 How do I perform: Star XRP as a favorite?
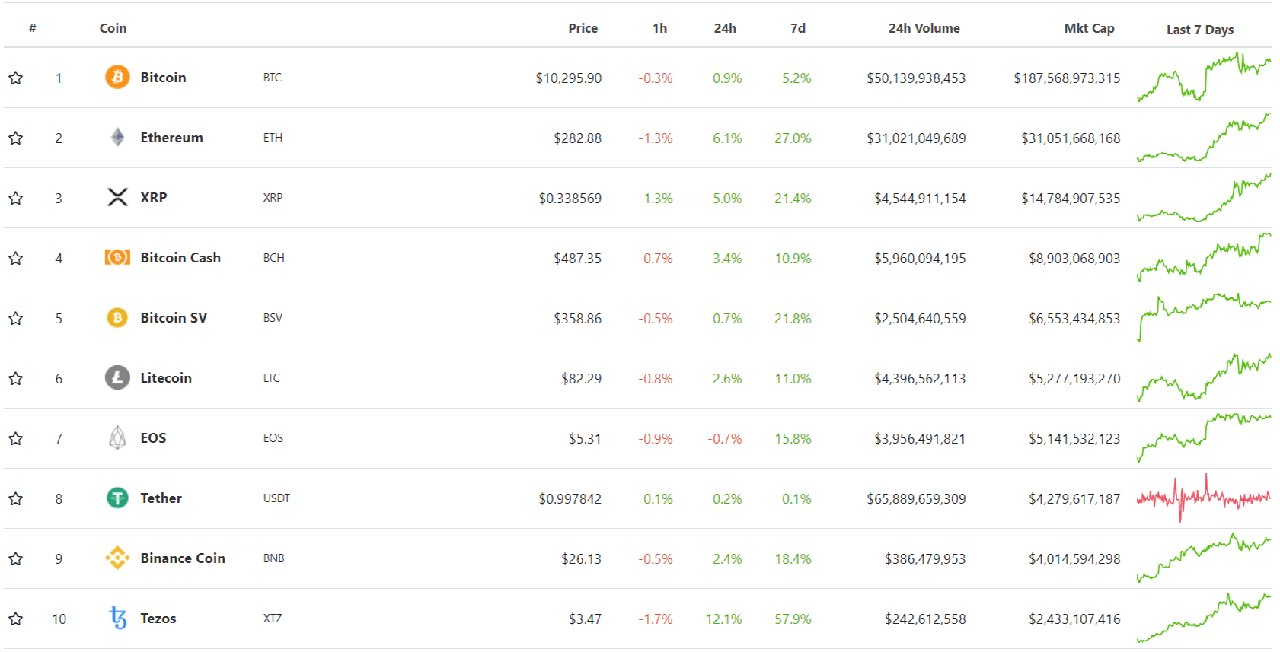tap(15, 198)
